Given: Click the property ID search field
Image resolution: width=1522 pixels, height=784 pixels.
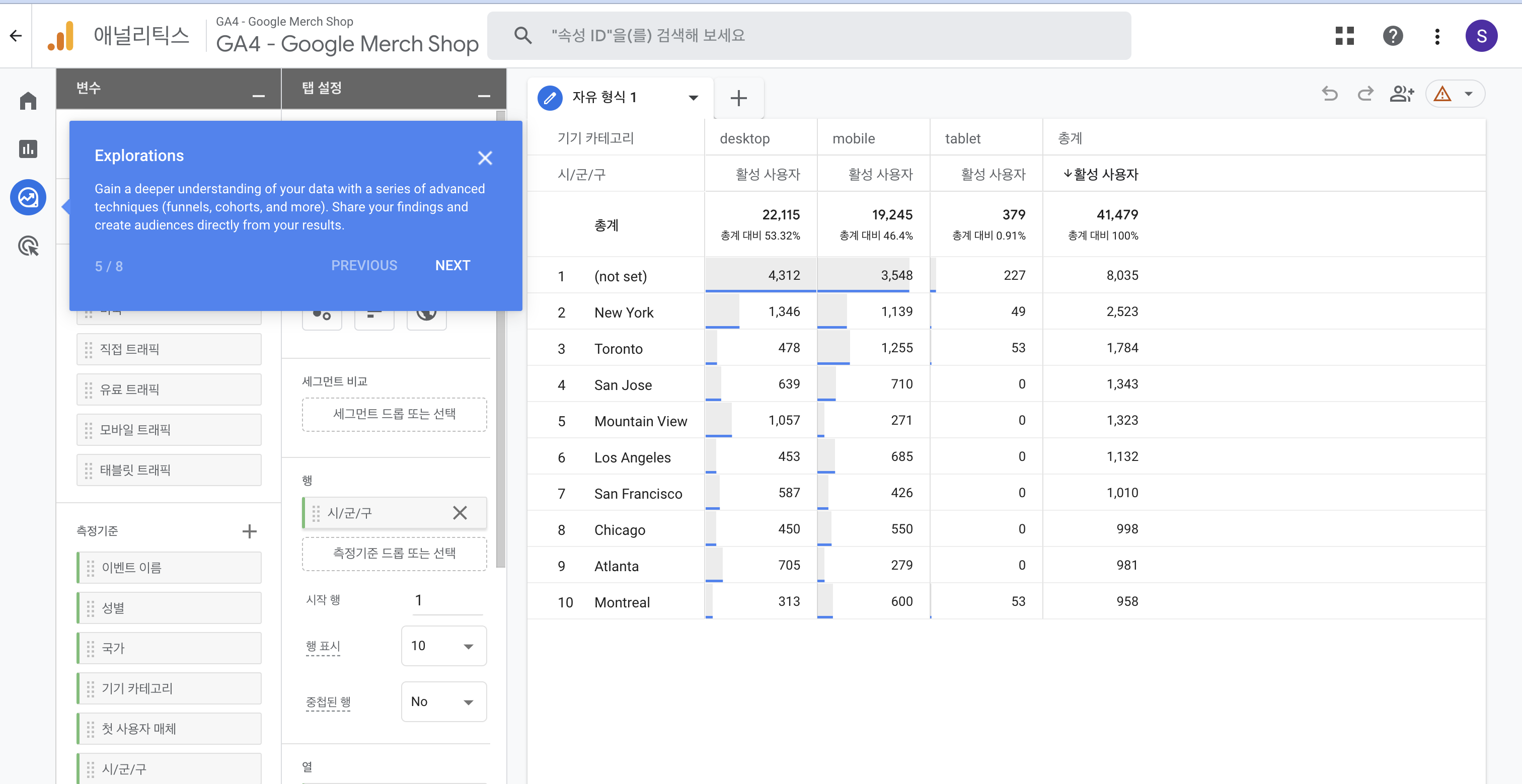Looking at the screenshot, I should point(808,36).
